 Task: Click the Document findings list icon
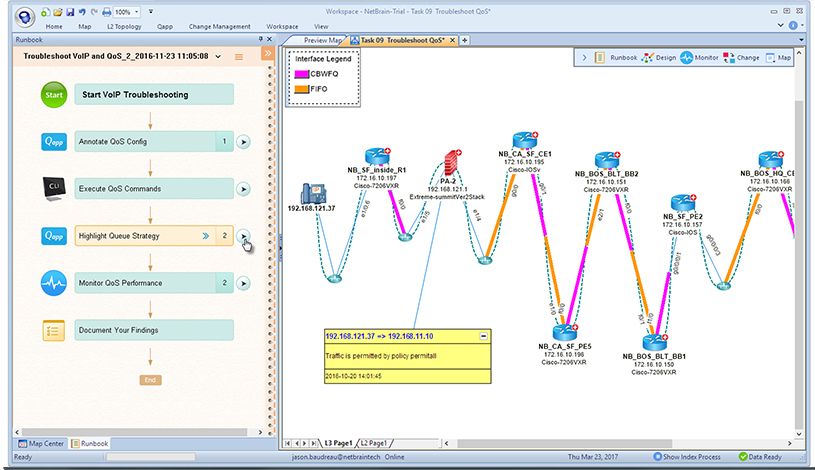[x=54, y=330]
